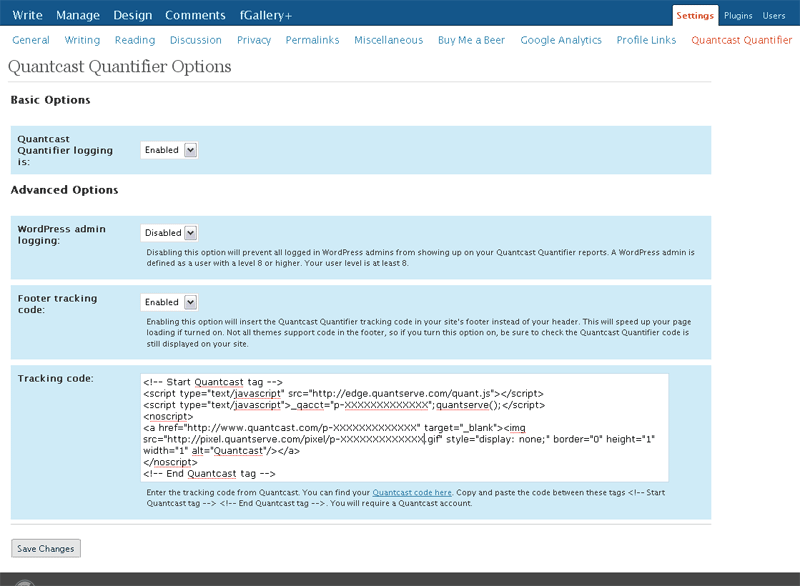Expand Footer tracking code dropdown
The width and height of the screenshot is (800, 586).
click(x=169, y=302)
